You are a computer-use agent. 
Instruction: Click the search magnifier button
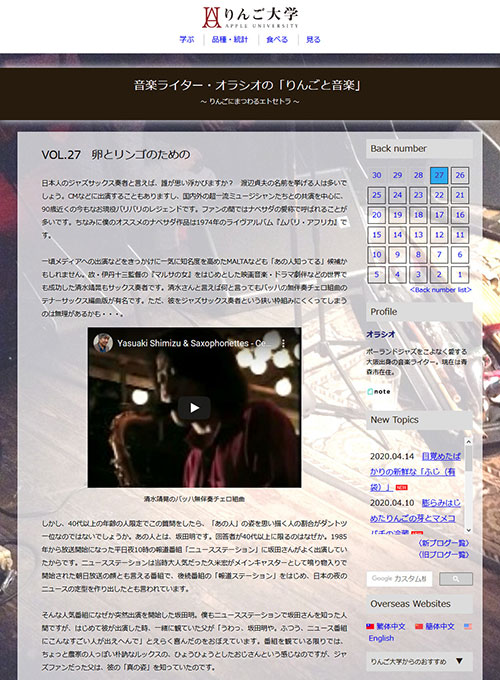click(x=456, y=579)
